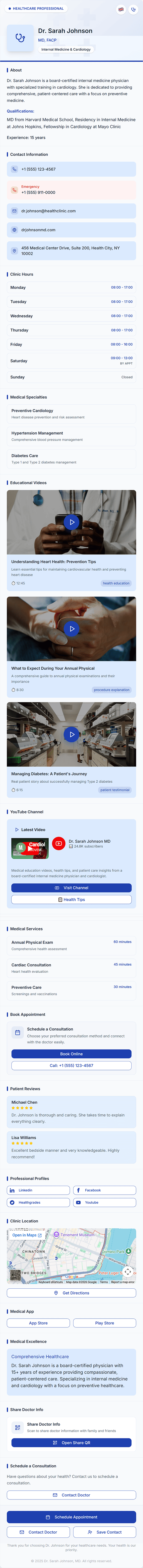Click the calendar icon in Schedule a Consultation
143x1568 pixels.
(18, 1032)
